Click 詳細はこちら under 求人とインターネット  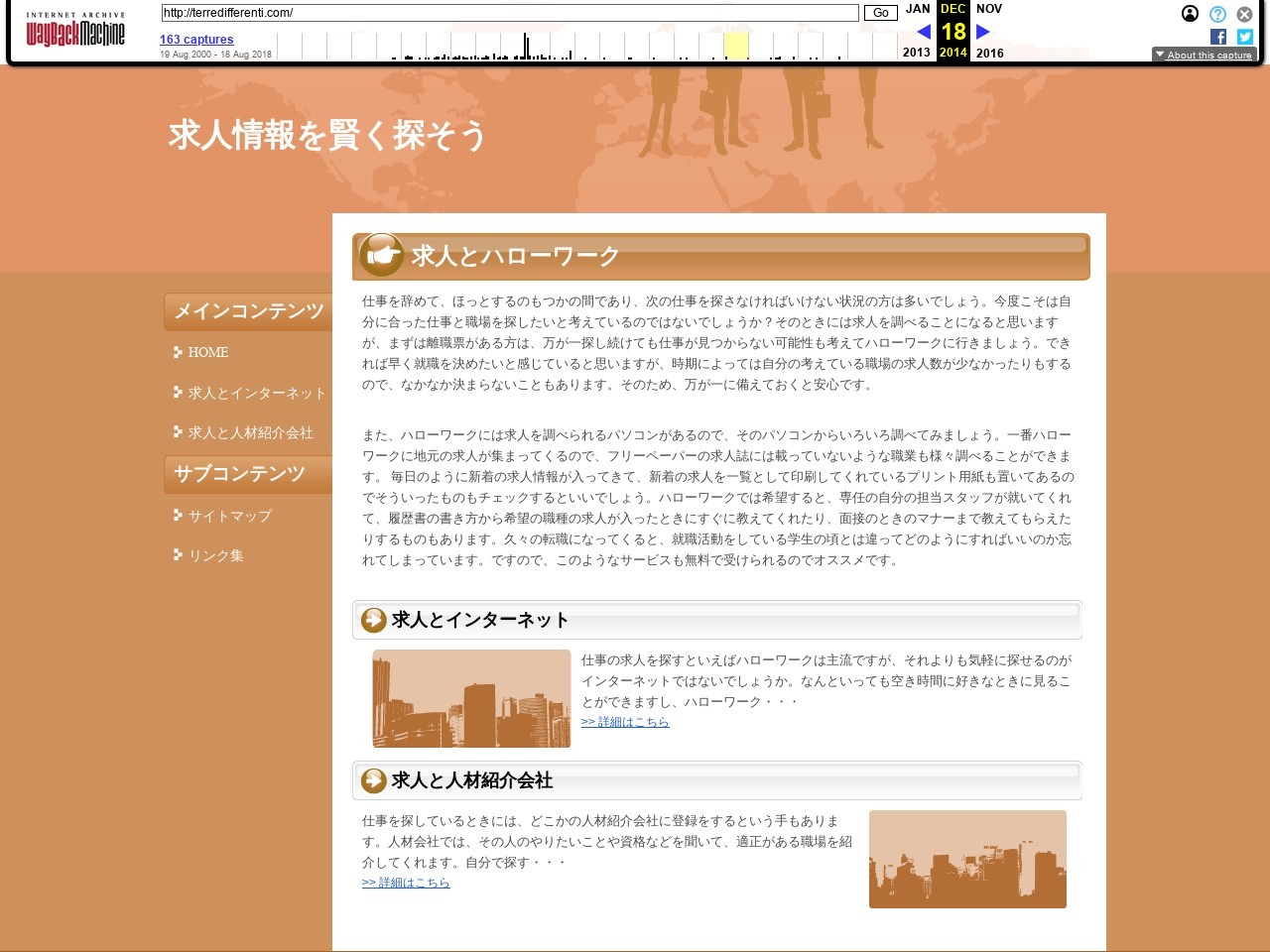point(625,722)
